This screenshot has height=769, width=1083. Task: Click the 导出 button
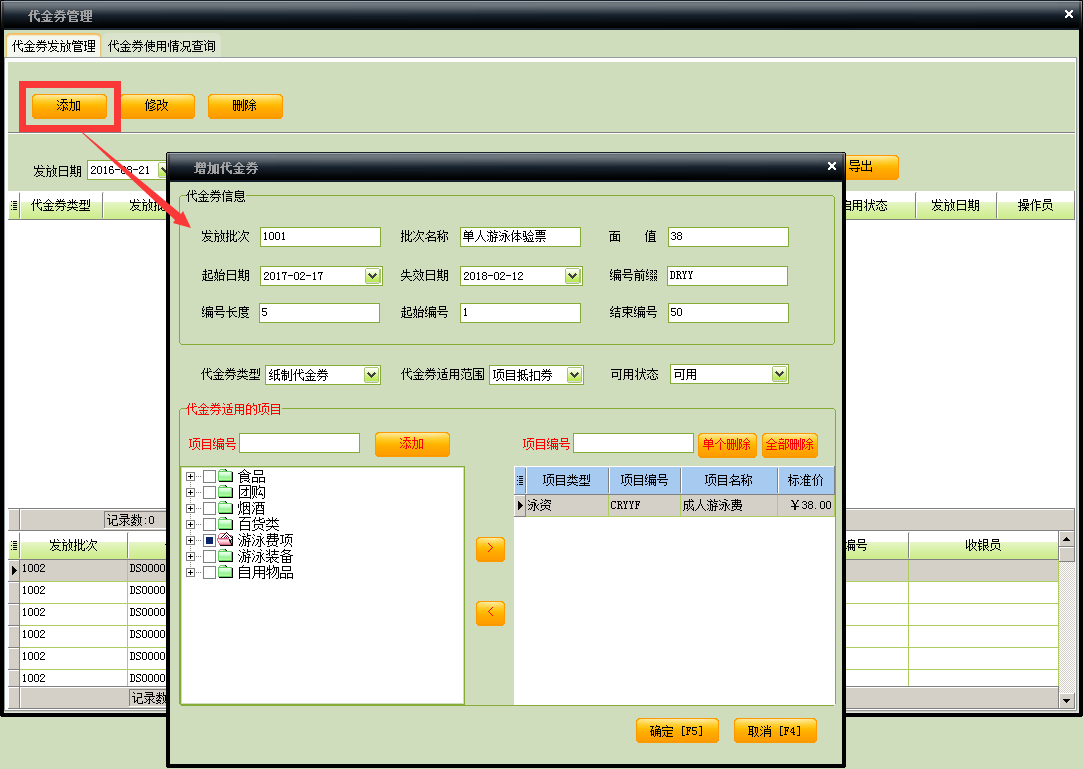[x=872, y=167]
